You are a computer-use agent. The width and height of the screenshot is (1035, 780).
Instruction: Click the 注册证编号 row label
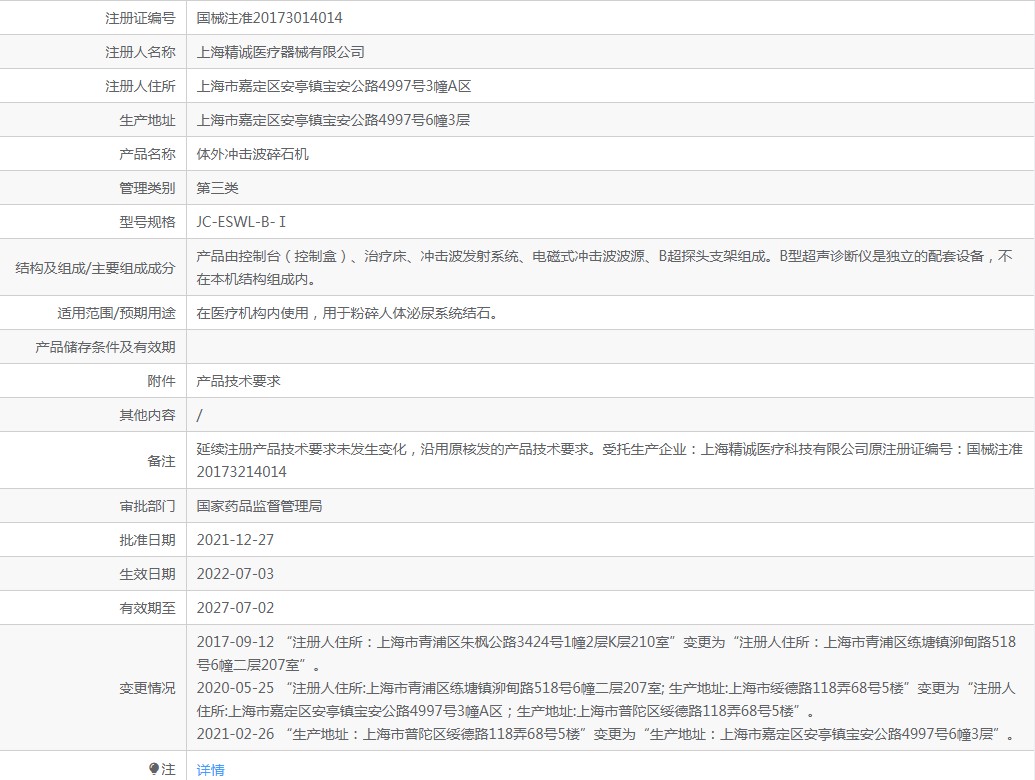pos(141,18)
